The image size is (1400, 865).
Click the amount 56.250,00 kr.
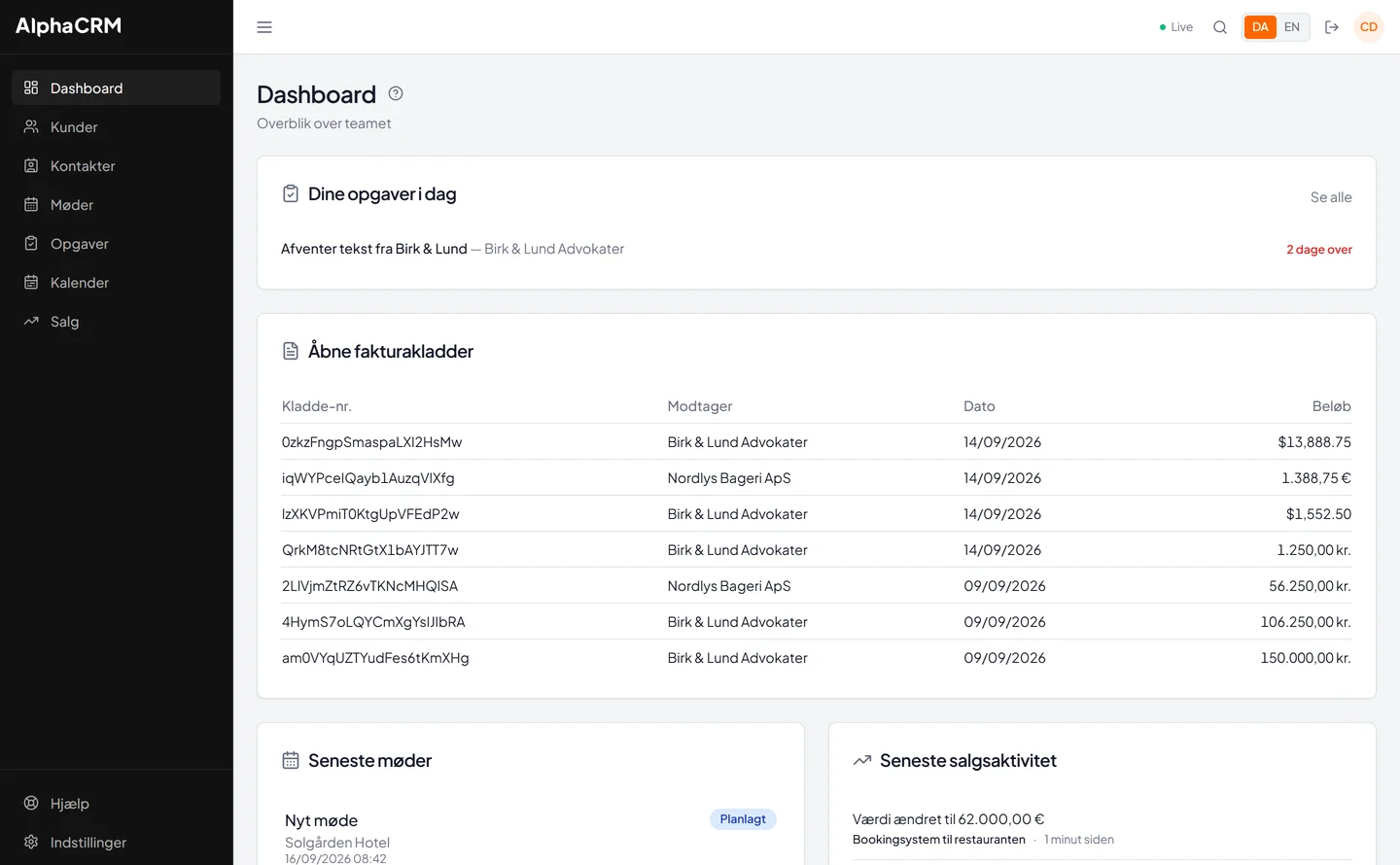point(1310,586)
